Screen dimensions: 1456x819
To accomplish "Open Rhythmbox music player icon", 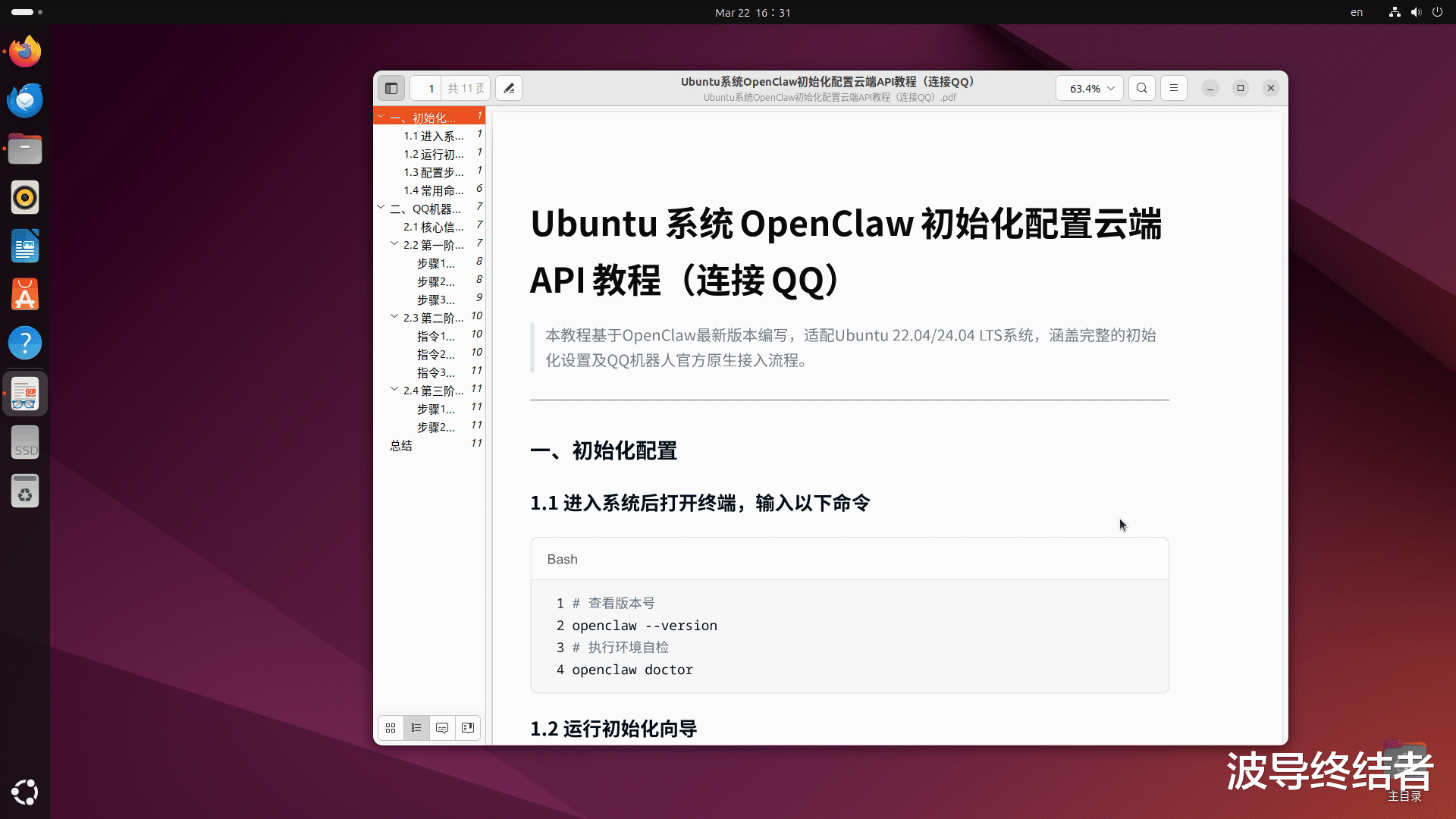I will pyautogui.click(x=25, y=198).
